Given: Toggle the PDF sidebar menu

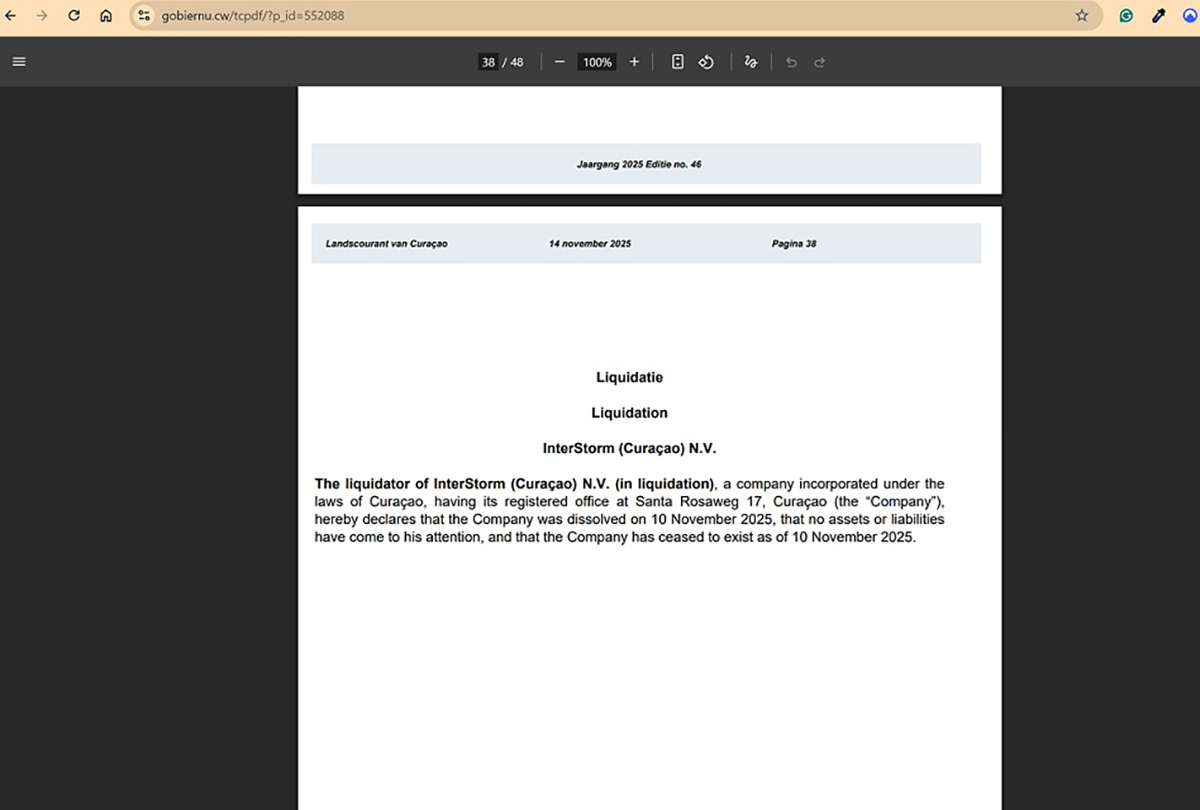Looking at the screenshot, I should (x=19, y=62).
